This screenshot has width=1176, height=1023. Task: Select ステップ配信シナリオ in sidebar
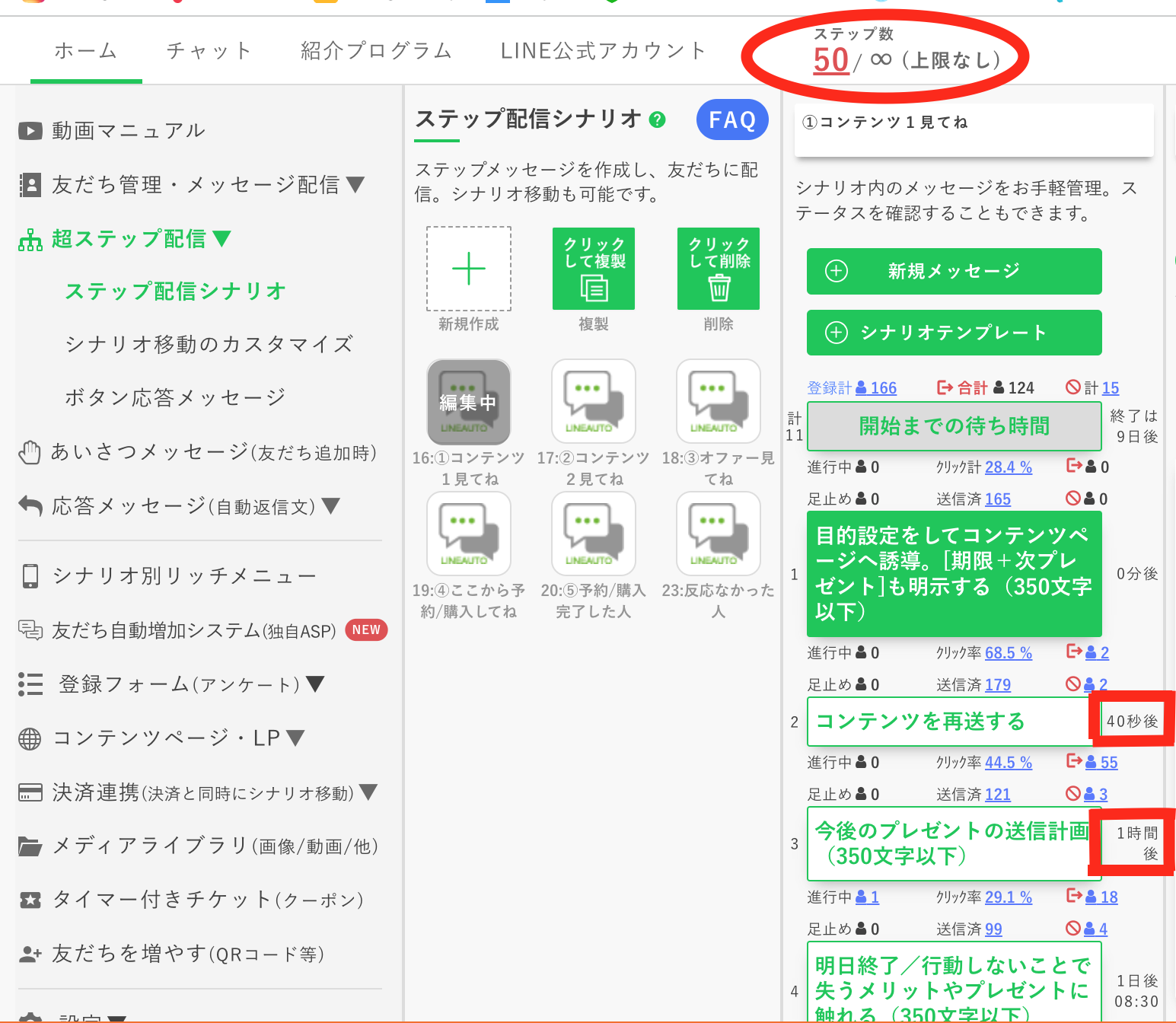(x=175, y=291)
